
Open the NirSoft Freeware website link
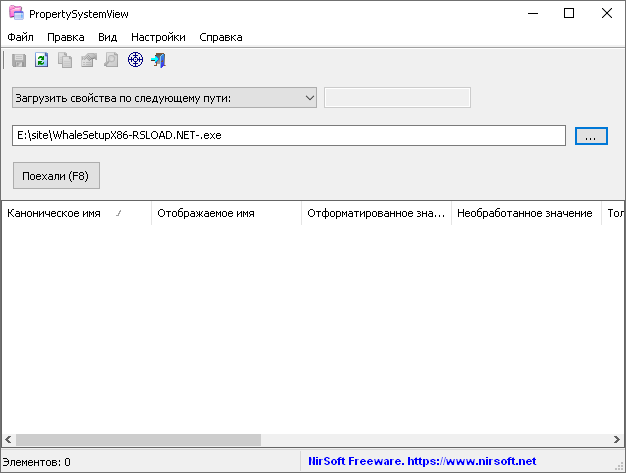422,461
